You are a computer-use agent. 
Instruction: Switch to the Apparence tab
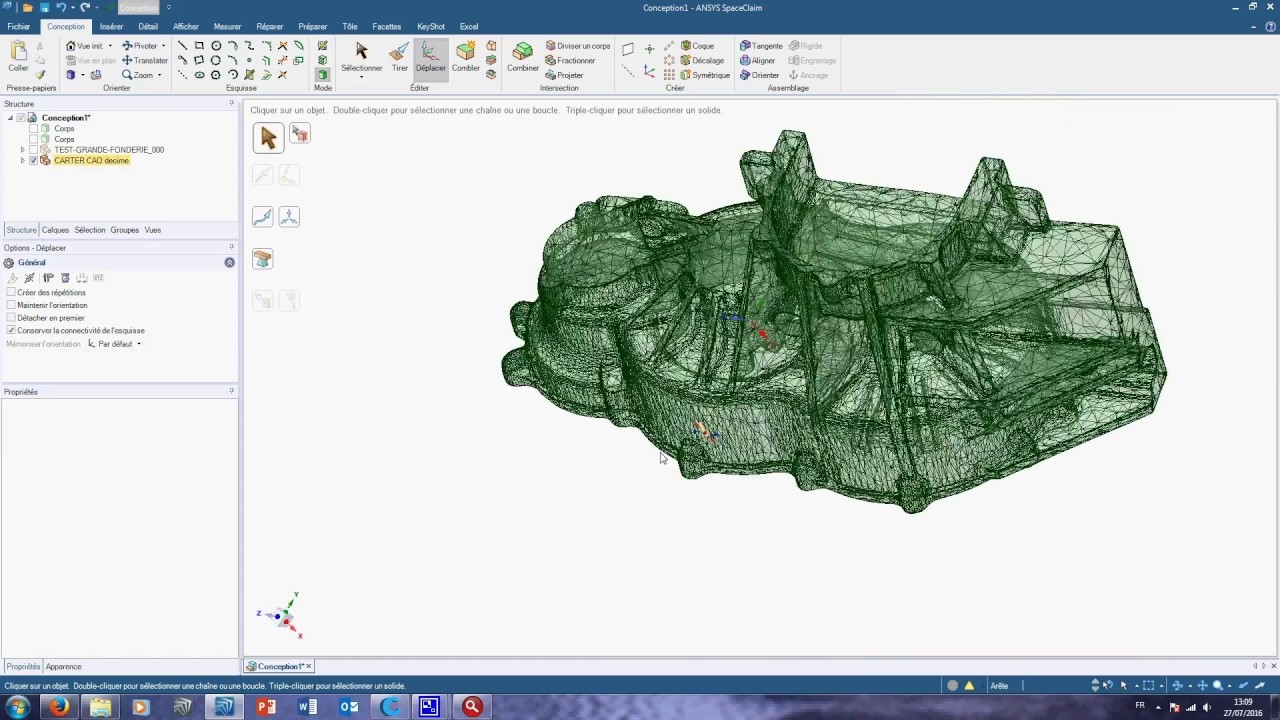[63, 666]
